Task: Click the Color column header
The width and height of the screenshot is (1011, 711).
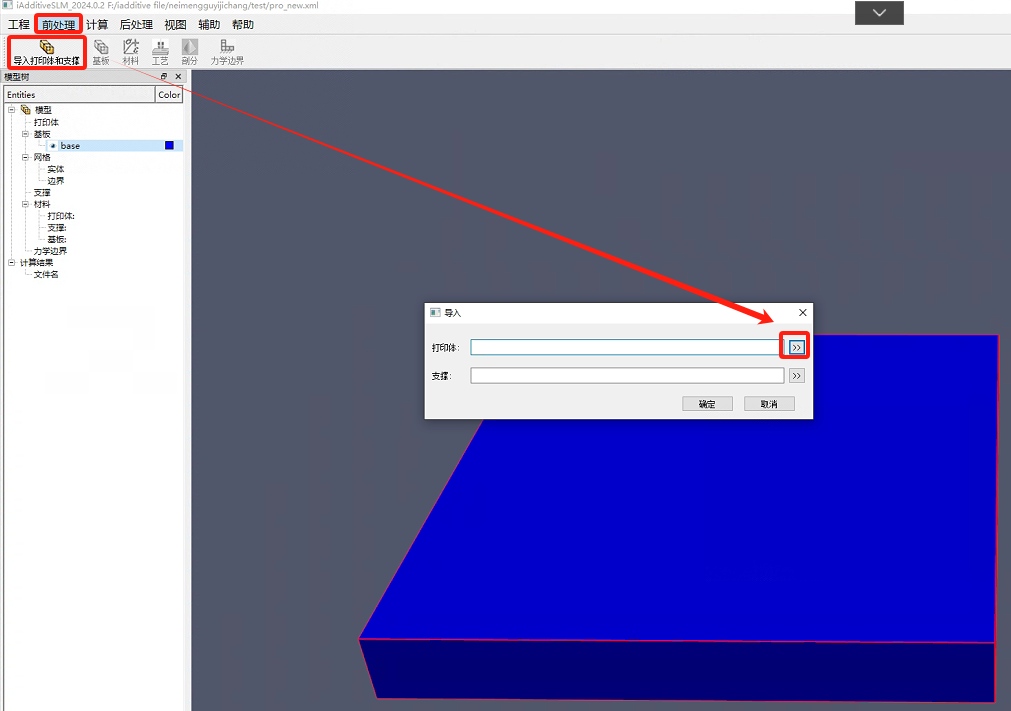Action: [x=169, y=95]
